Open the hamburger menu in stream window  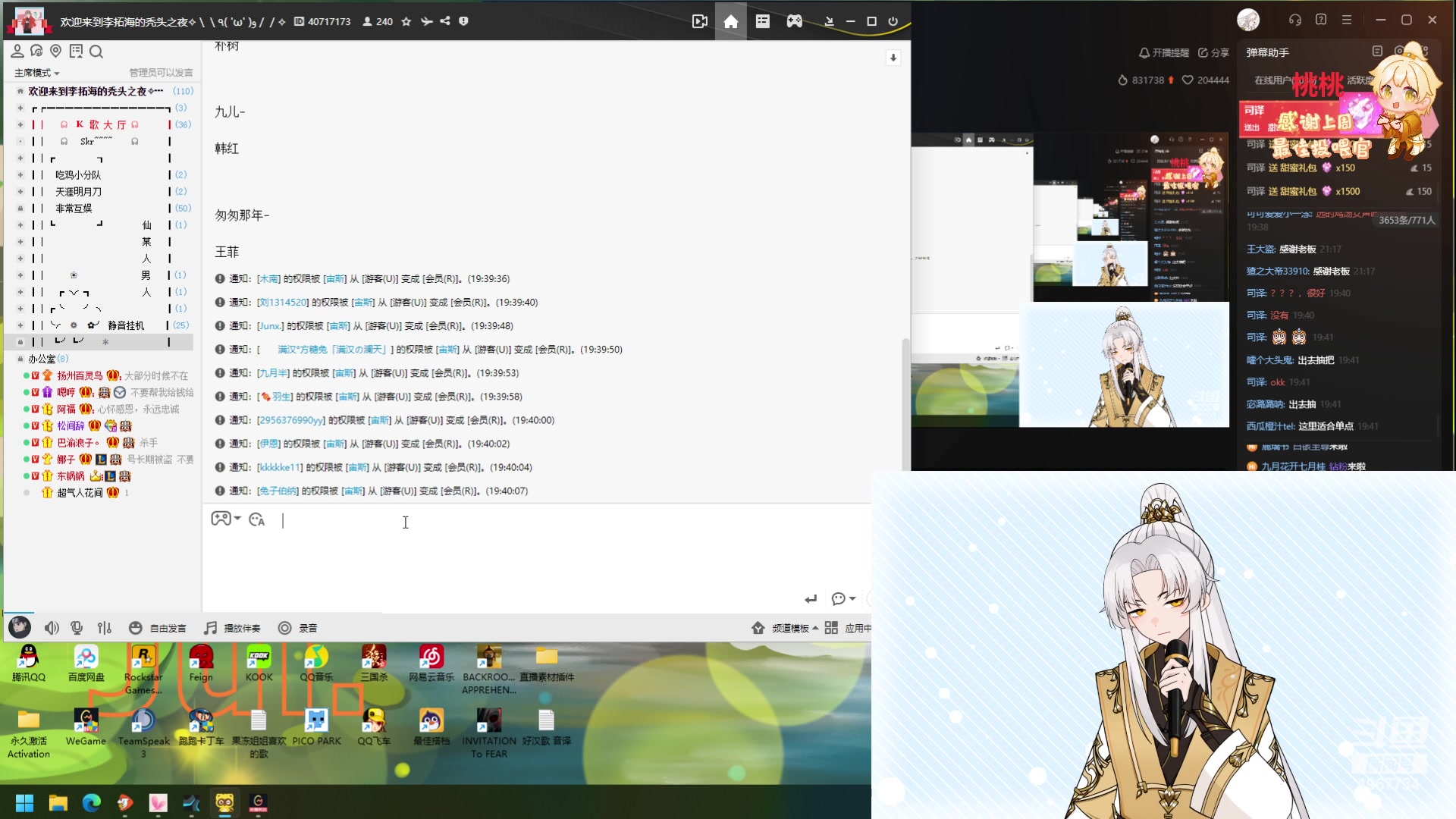[1347, 20]
